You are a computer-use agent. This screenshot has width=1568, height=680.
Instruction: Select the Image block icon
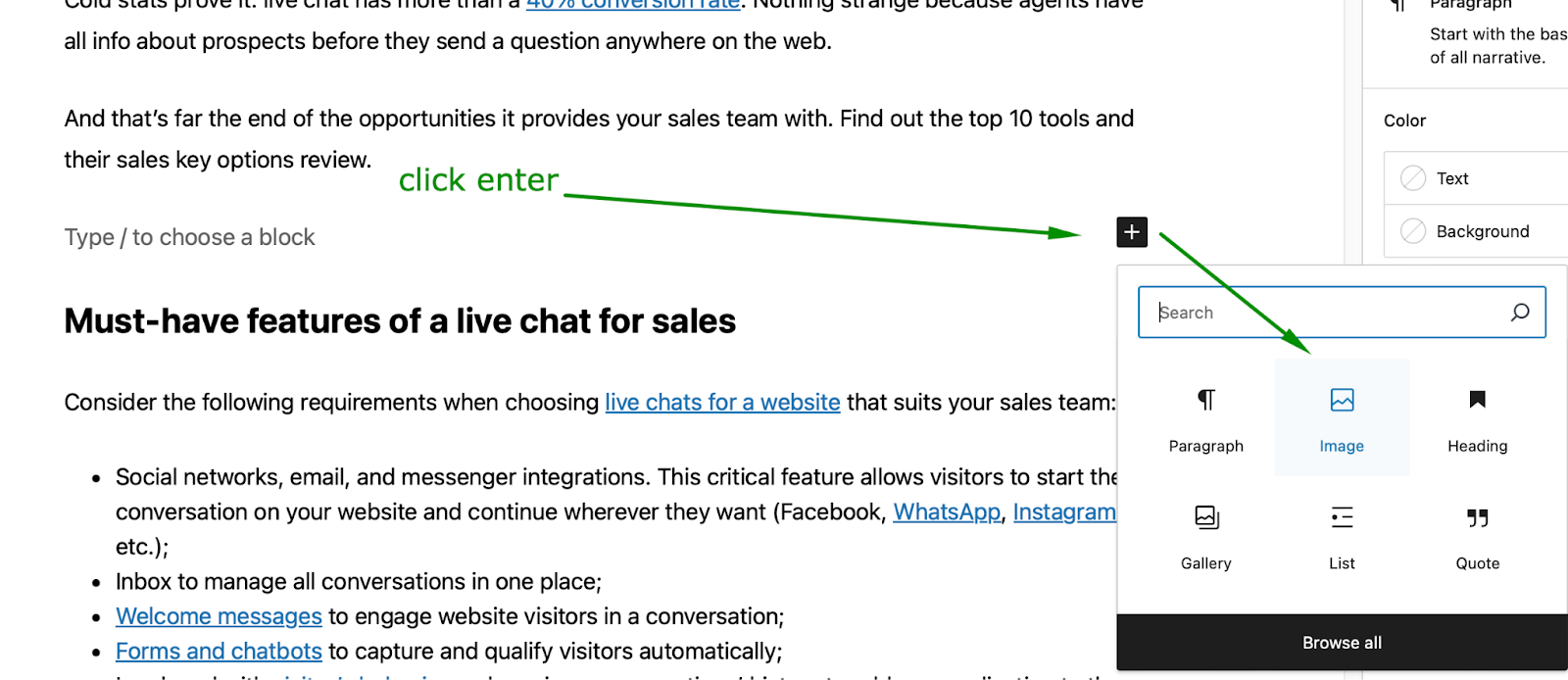point(1341,401)
